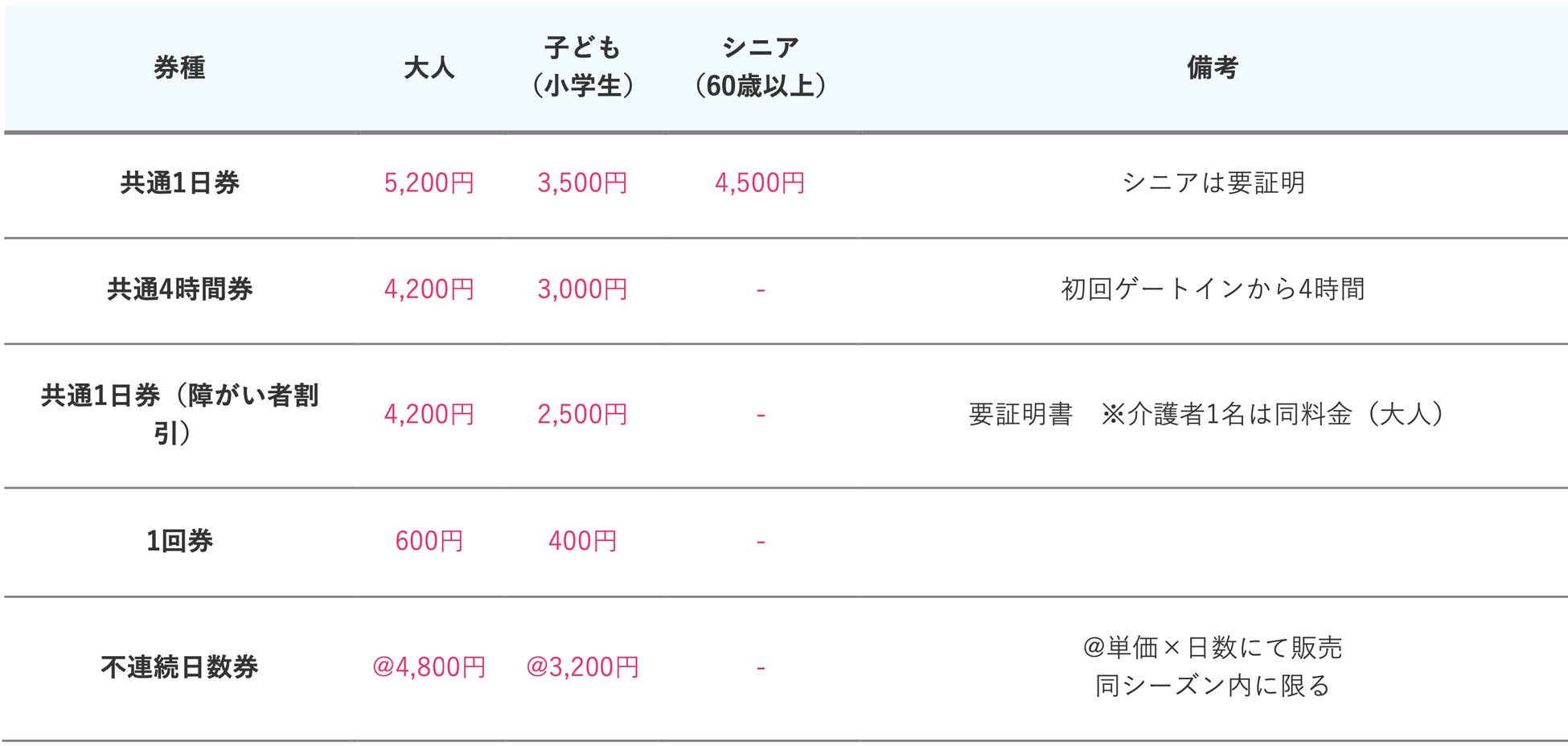Click the 初回ゲートインから4時間 note
1568x746 pixels.
[1213, 289]
